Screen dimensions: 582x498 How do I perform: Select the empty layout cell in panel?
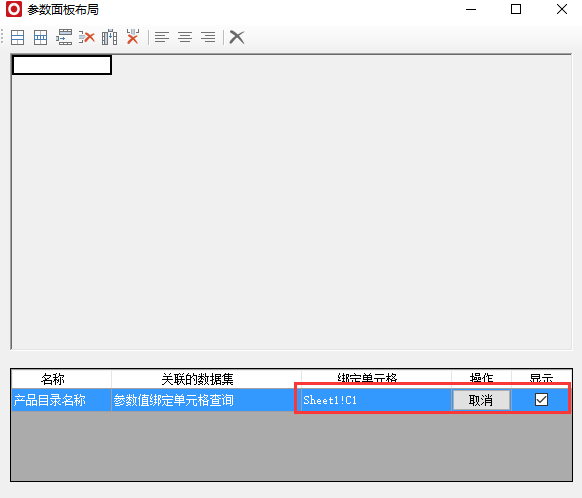coord(62,65)
